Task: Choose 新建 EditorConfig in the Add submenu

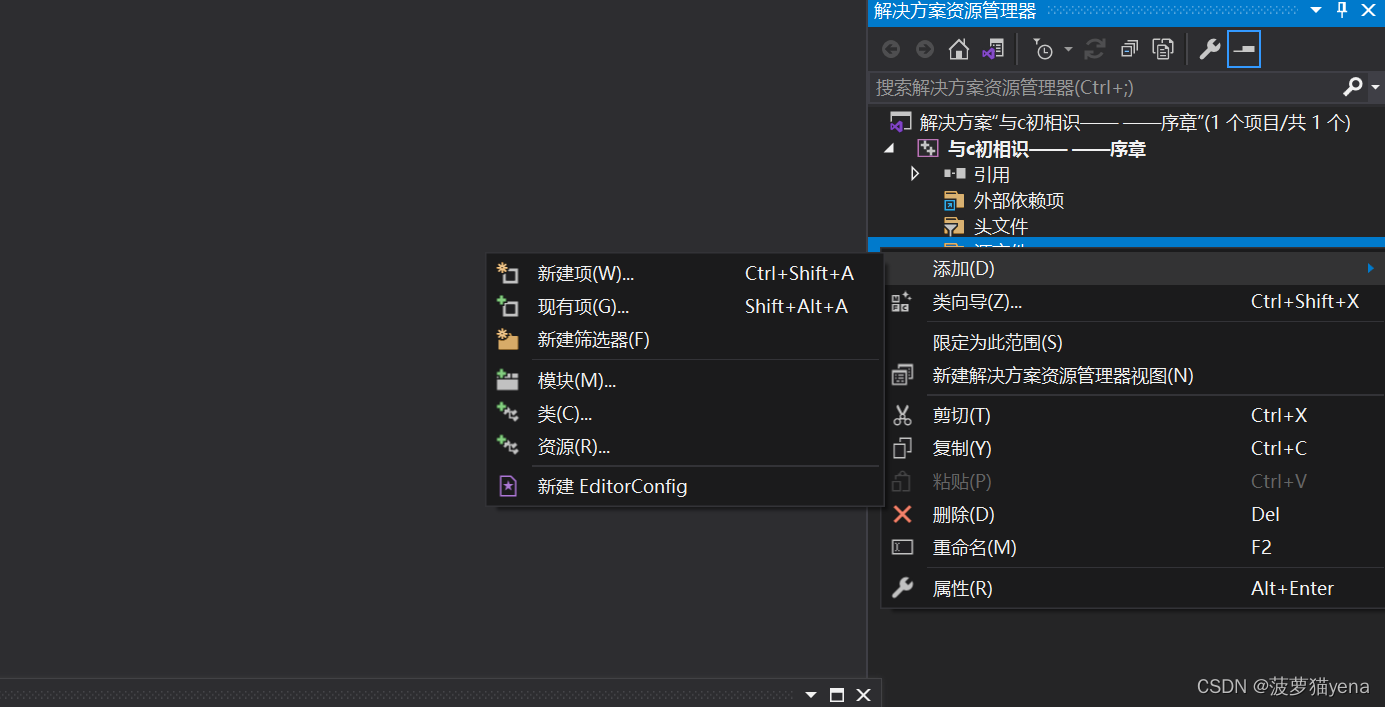Action: pos(684,486)
